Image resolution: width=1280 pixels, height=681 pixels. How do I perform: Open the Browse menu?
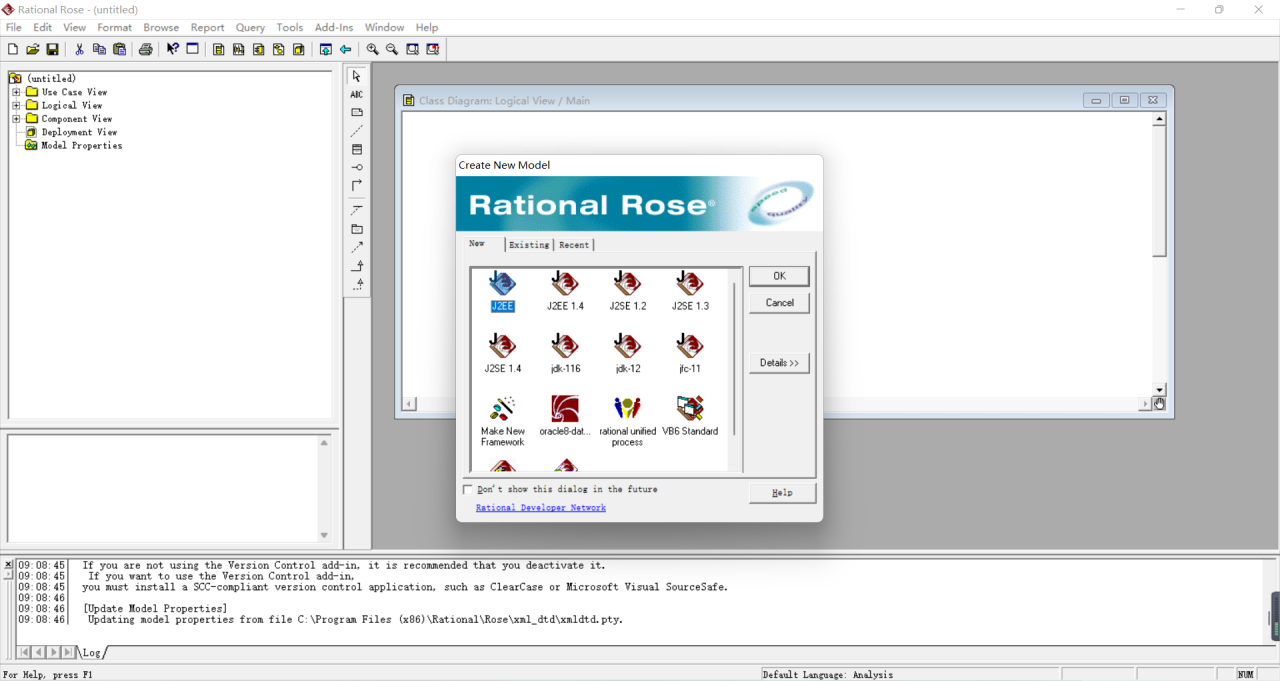click(x=161, y=27)
